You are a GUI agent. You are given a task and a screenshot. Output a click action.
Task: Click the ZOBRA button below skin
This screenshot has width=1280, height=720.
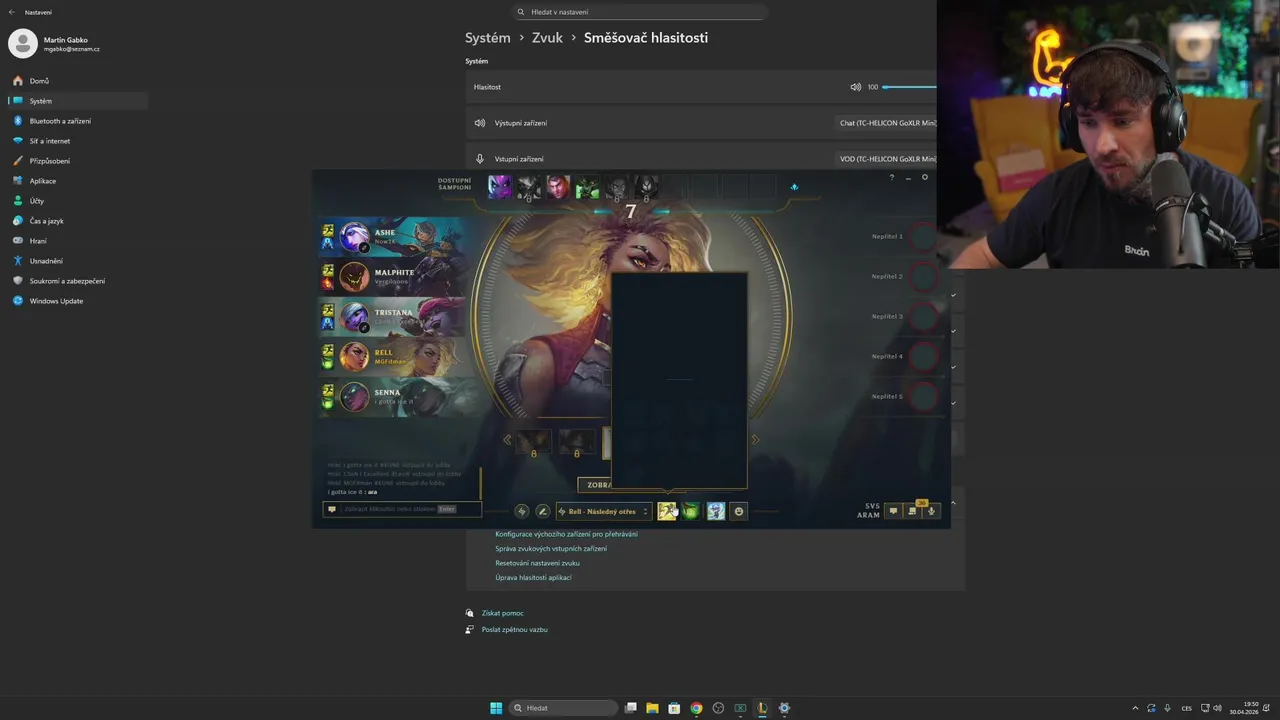596,485
